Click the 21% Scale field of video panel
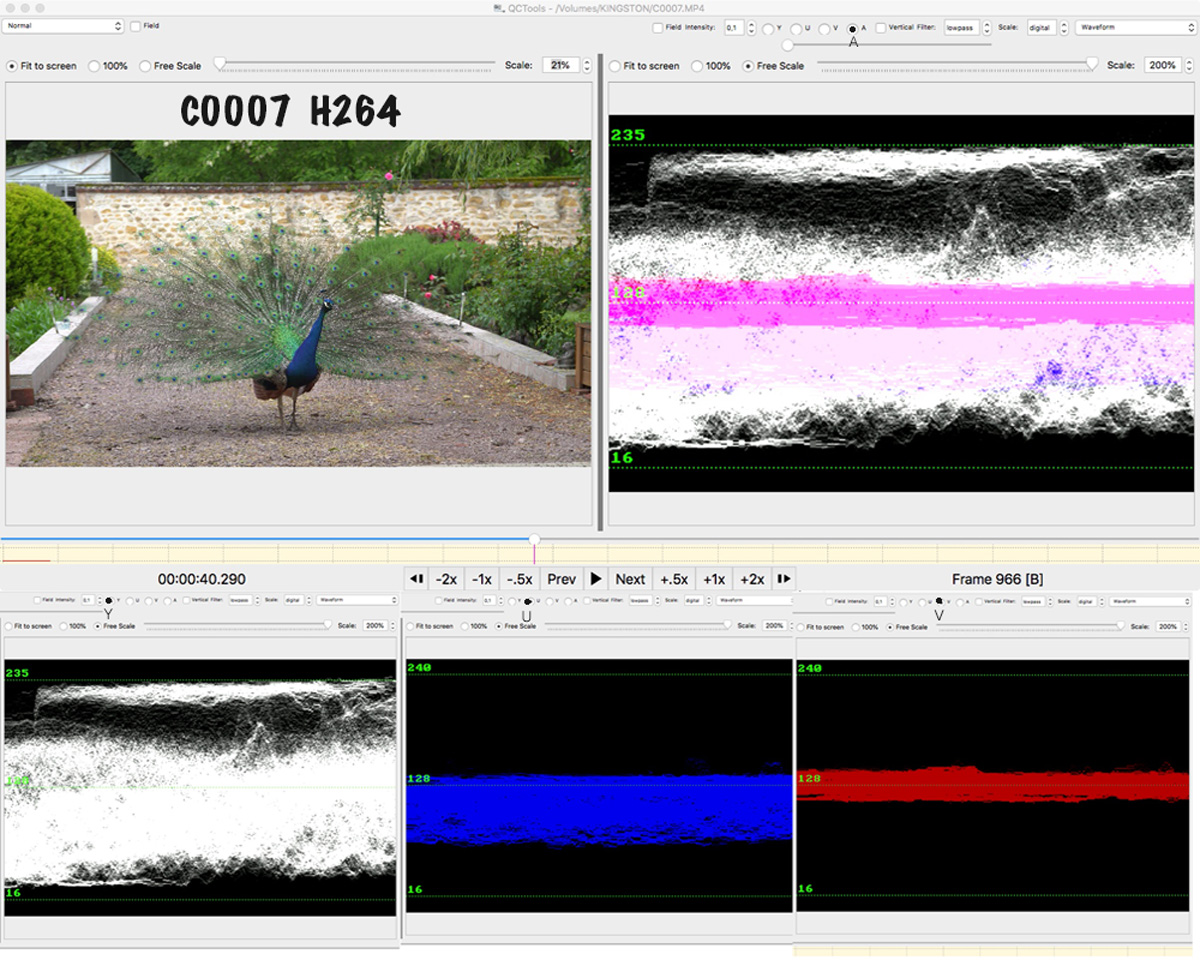Screen dimensions: 1200x960 click(561, 65)
